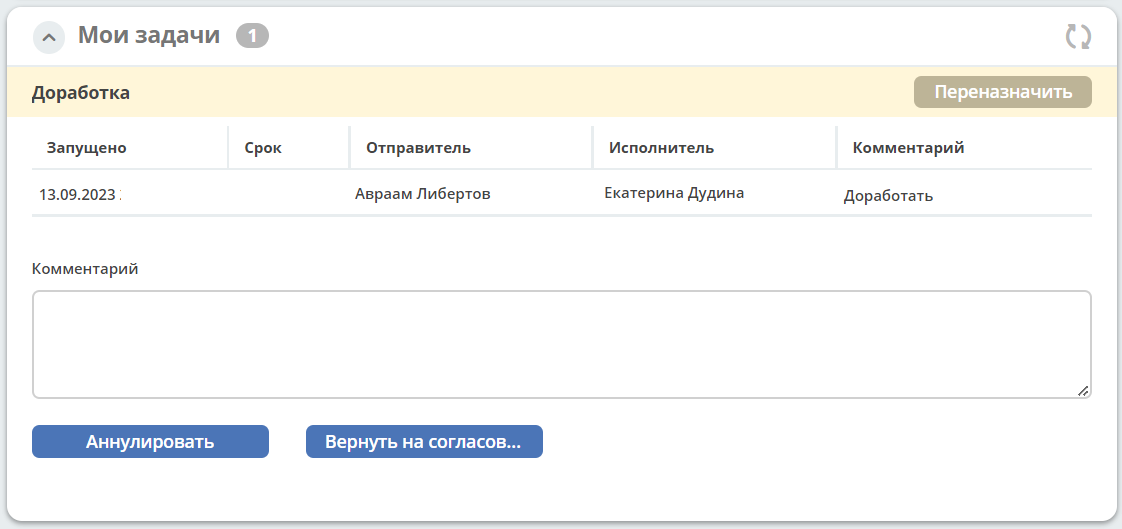Focus the Комментарий text area
The image size is (1122, 529).
click(562, 344)
